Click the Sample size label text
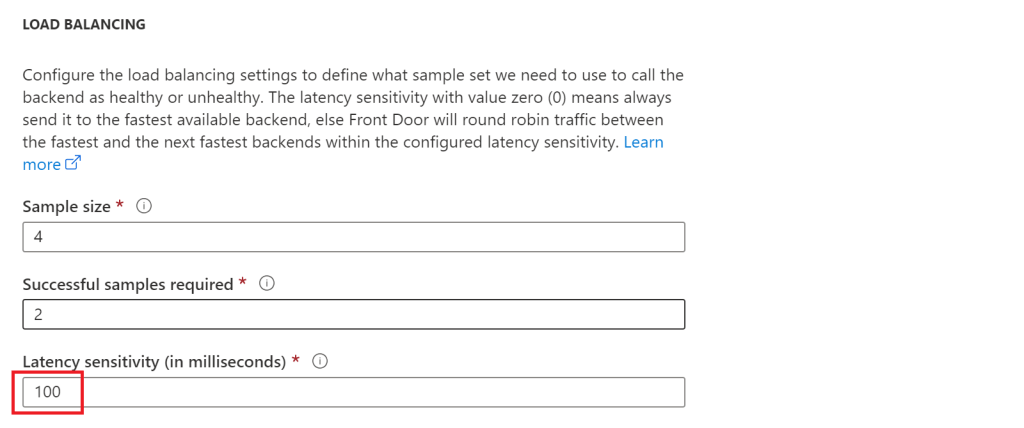The height and width of the screenshot is (428, 1024). pyautogui.click(x=66, y=205)
